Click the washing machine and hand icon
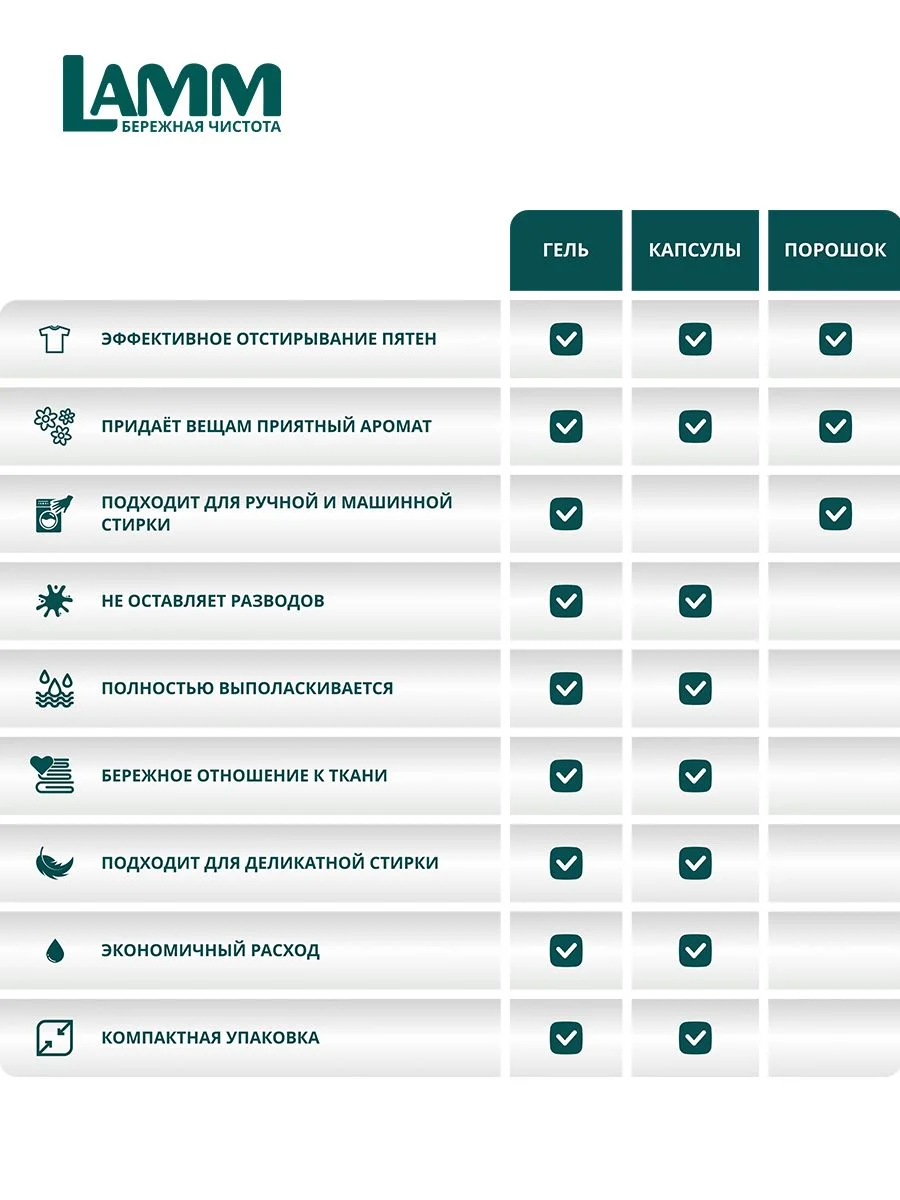 [54, 513]
